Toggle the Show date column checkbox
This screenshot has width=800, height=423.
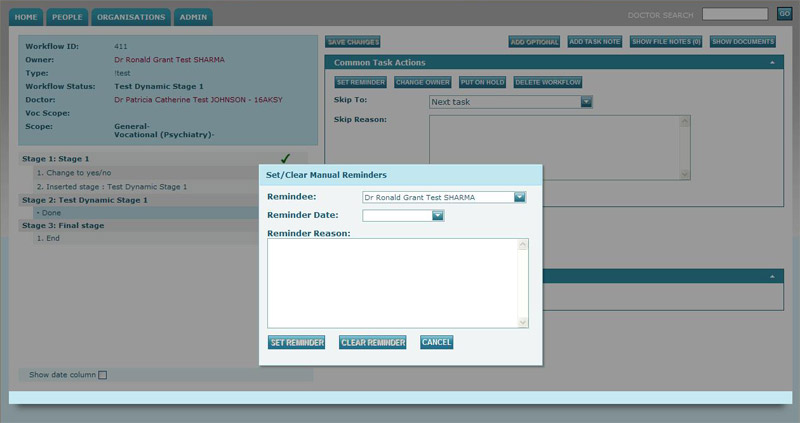[x=102, y=375]
